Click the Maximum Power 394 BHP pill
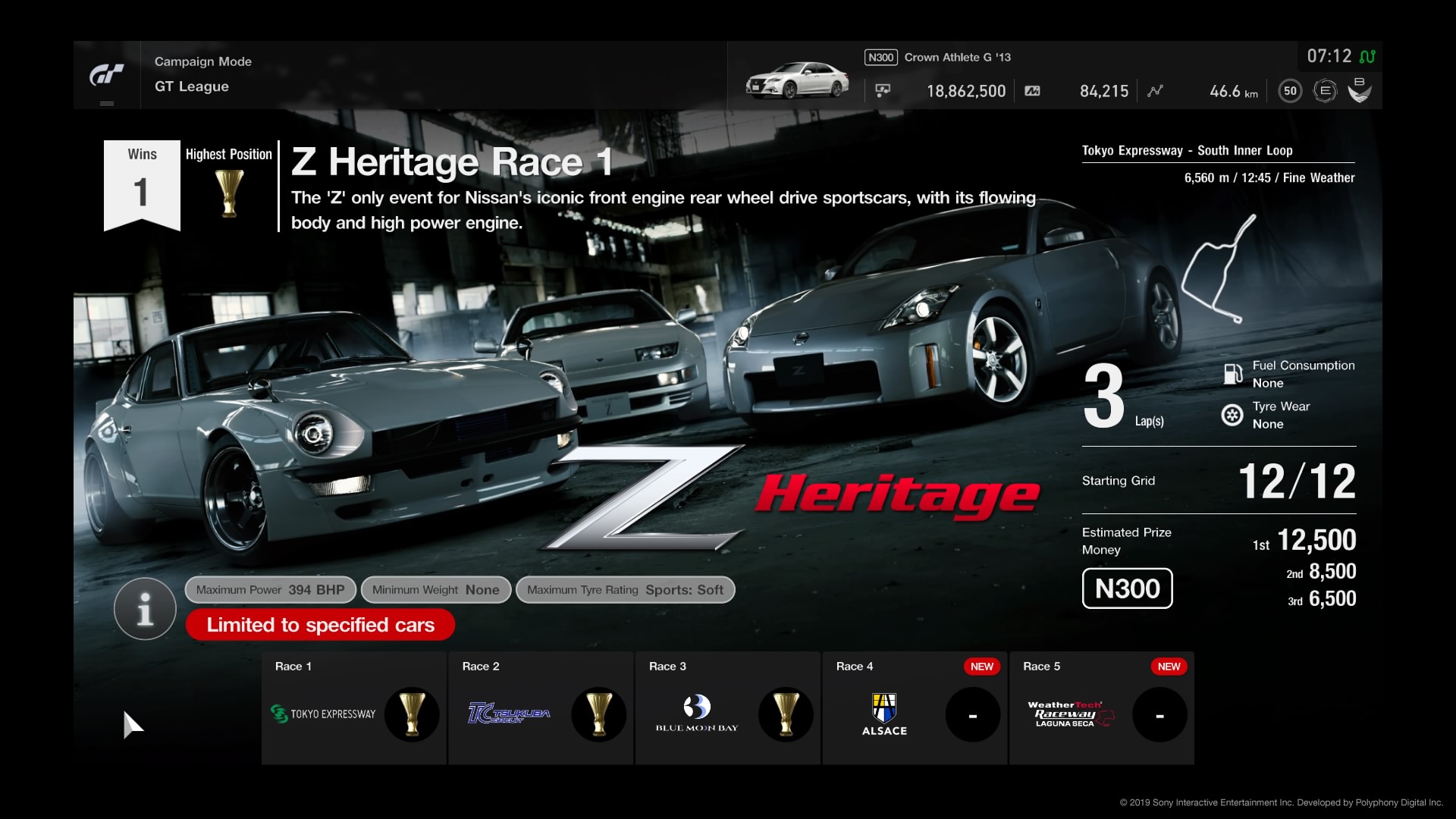Image resolution: width=1456 pixels, height=819 pixels. coord(271,590)
